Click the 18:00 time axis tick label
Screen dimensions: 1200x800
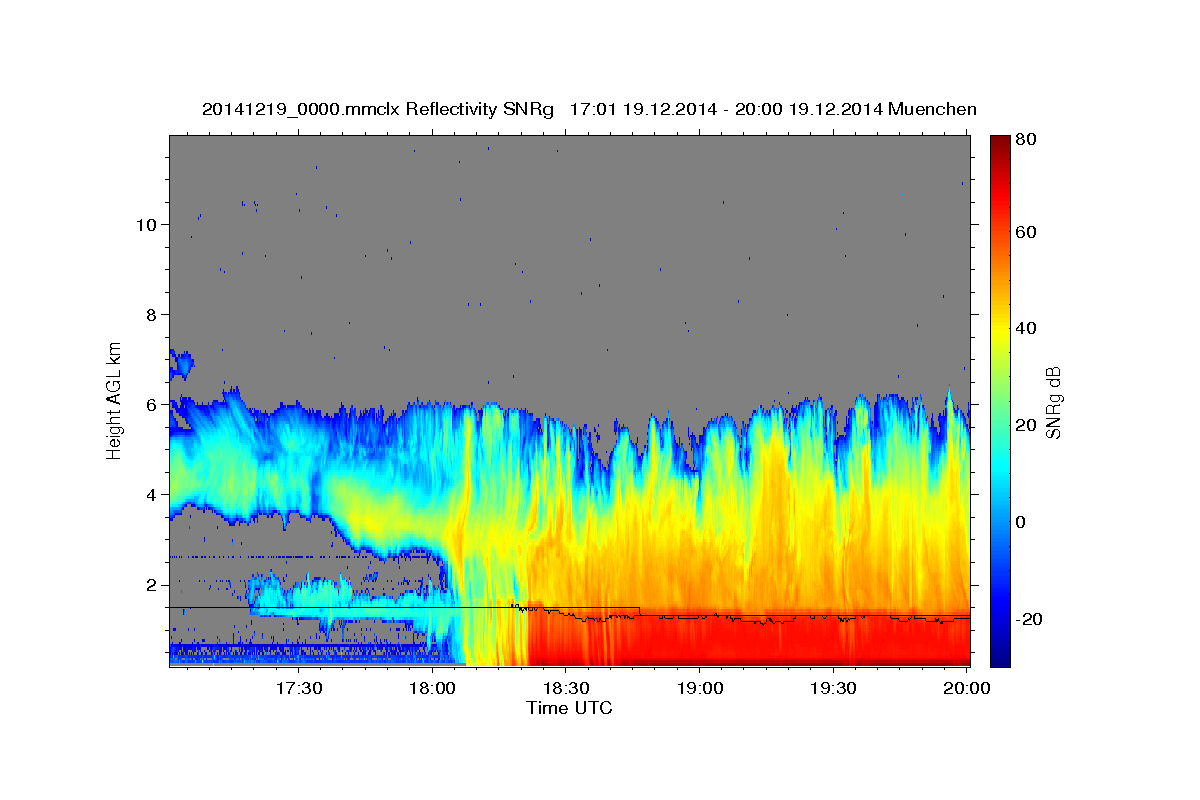click(x=432, y=688)
